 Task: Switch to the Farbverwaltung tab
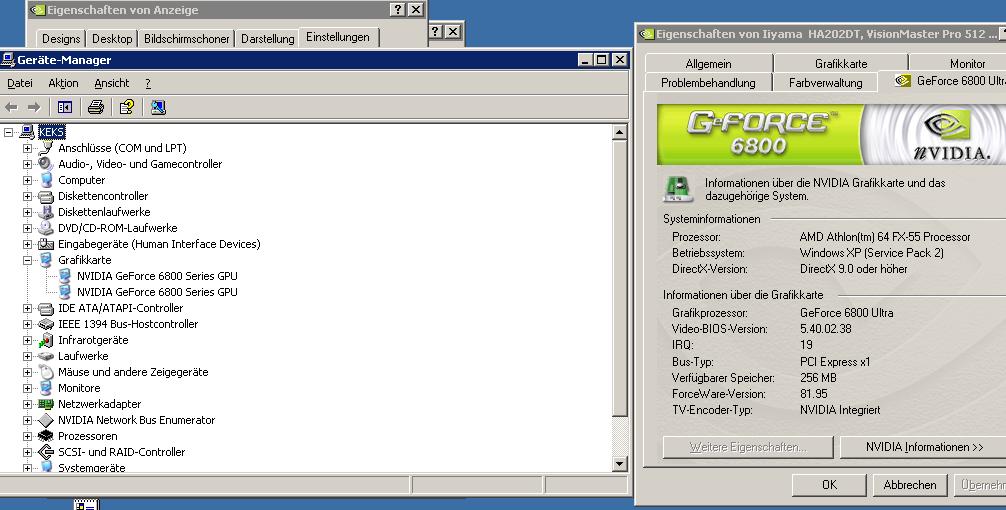[x=826, y=83]
